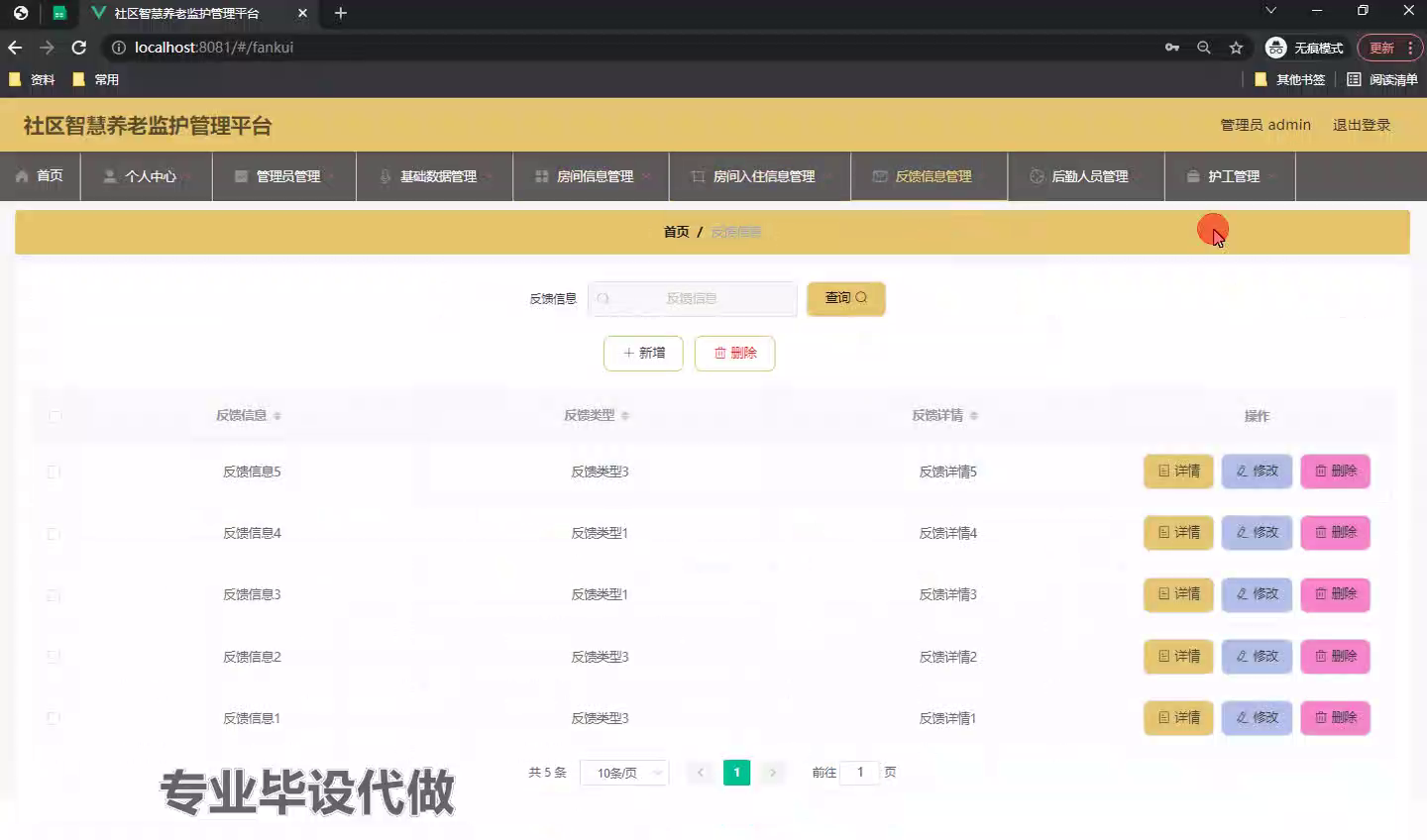This screenshot has height=840, width=1427.
Task: Open 护工管理 menu
Action: tap(1230, 176)
